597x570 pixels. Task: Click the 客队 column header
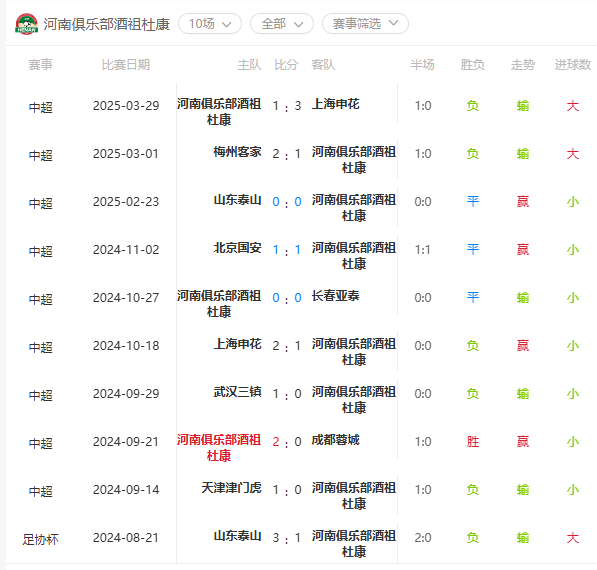click(x=323, y=65)
